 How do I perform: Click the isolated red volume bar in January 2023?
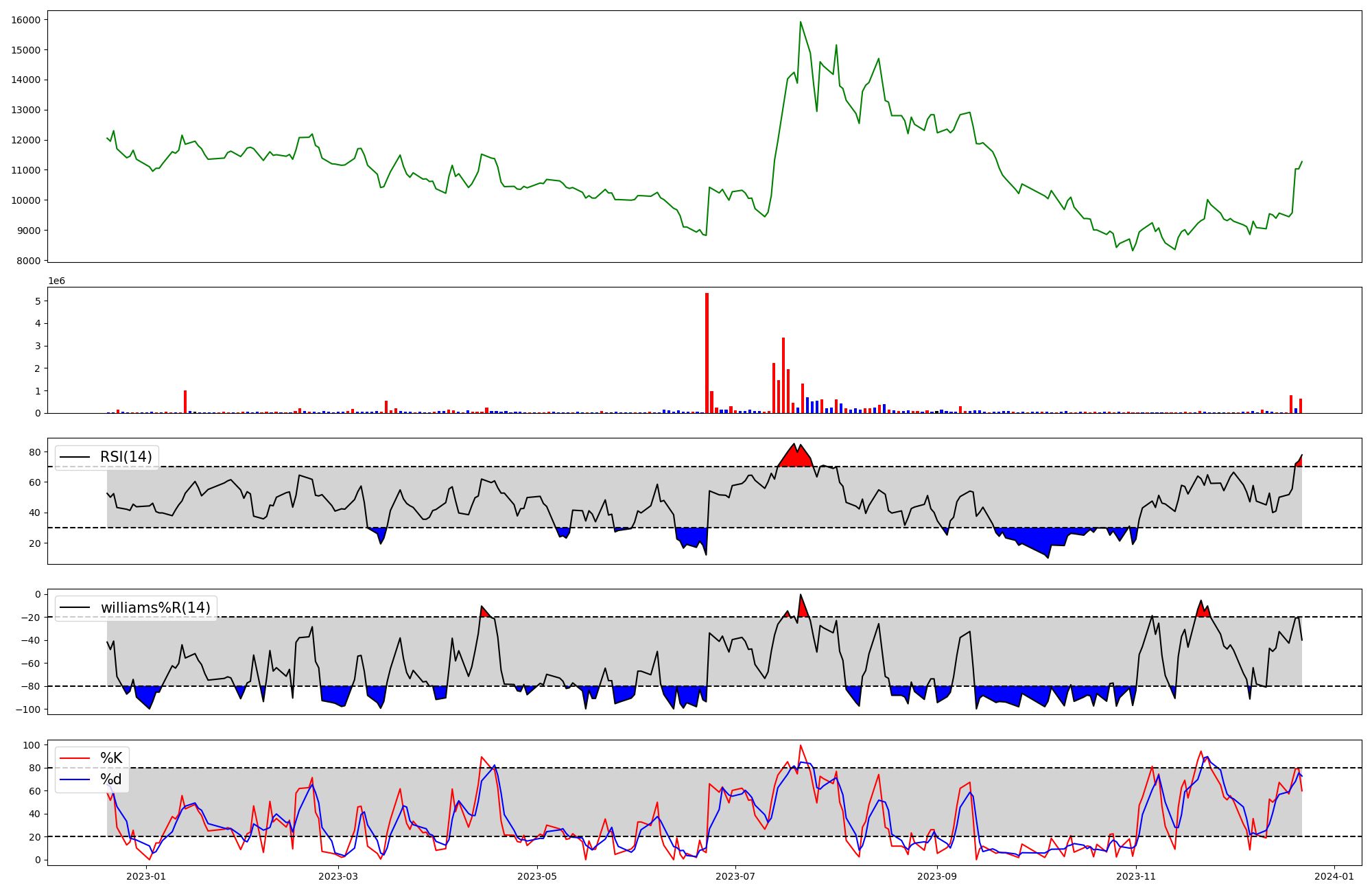coord(185,402)
